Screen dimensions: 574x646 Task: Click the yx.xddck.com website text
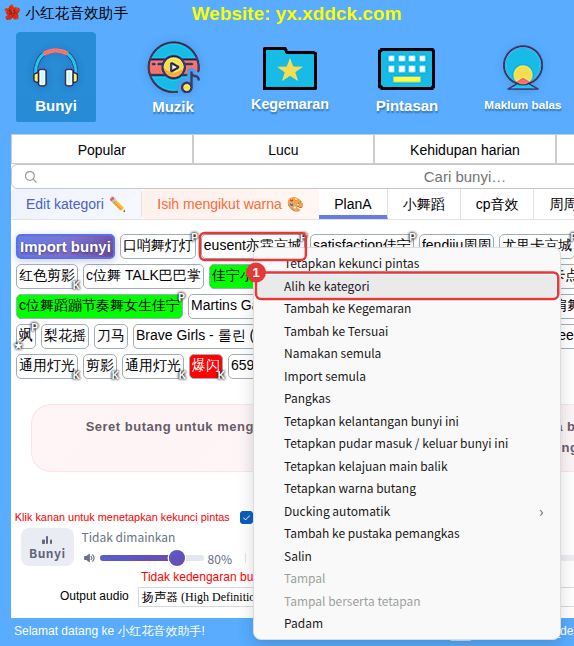(338, 14)
